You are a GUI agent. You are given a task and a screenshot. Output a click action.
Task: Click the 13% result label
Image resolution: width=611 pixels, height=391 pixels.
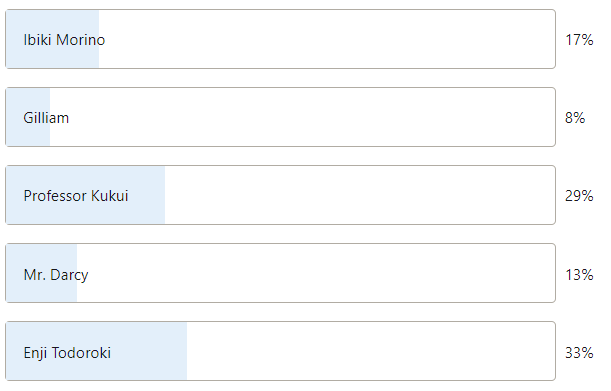(579, 275)
